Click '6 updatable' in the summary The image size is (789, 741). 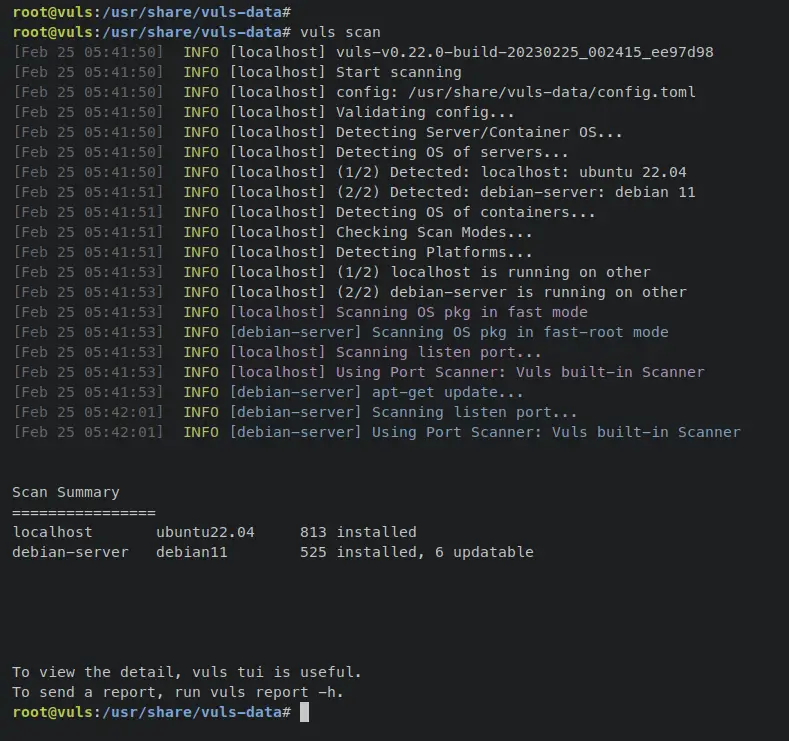click(484, 552)
